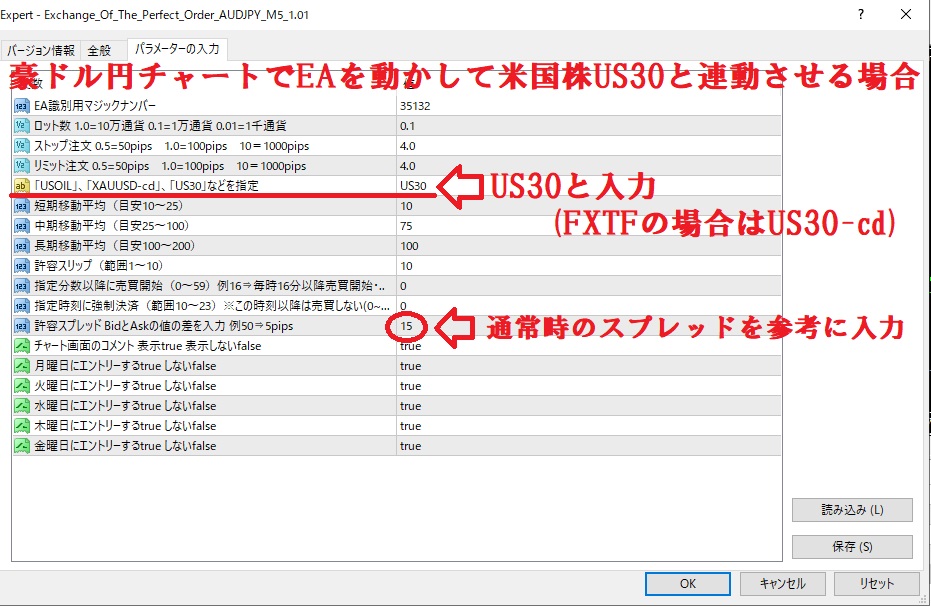Click the string 'ab' icon beside USOIL row
931x607 pixels.
tap(21, 186)
